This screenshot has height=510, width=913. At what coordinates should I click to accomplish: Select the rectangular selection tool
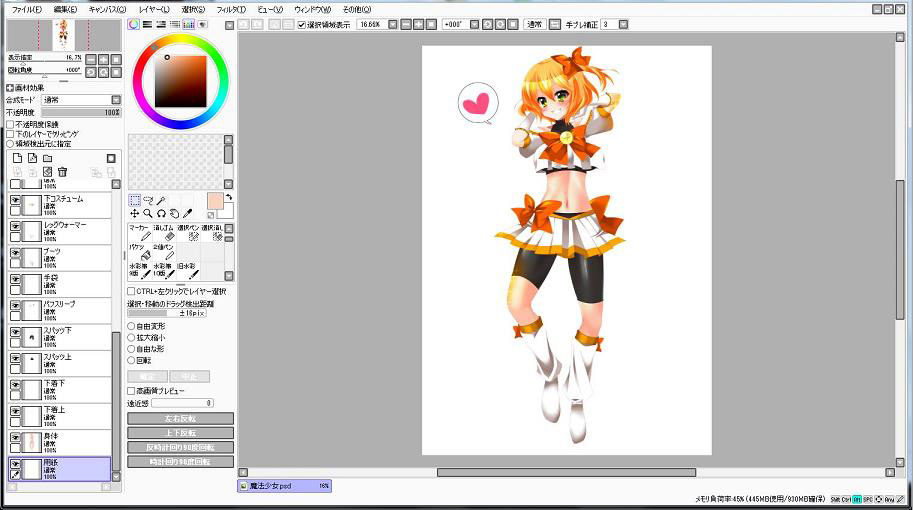coord(134,200)
